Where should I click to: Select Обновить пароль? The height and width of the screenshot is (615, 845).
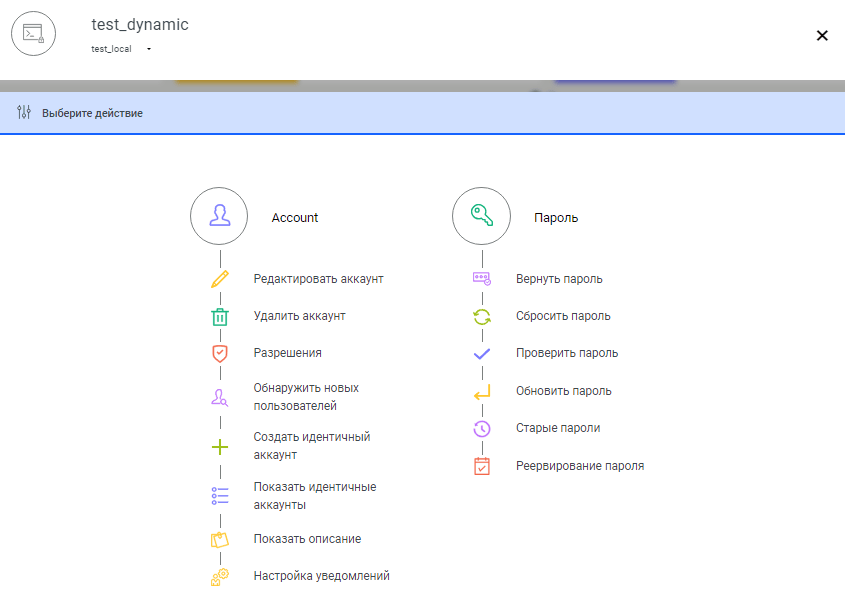(x=564, y=391)
